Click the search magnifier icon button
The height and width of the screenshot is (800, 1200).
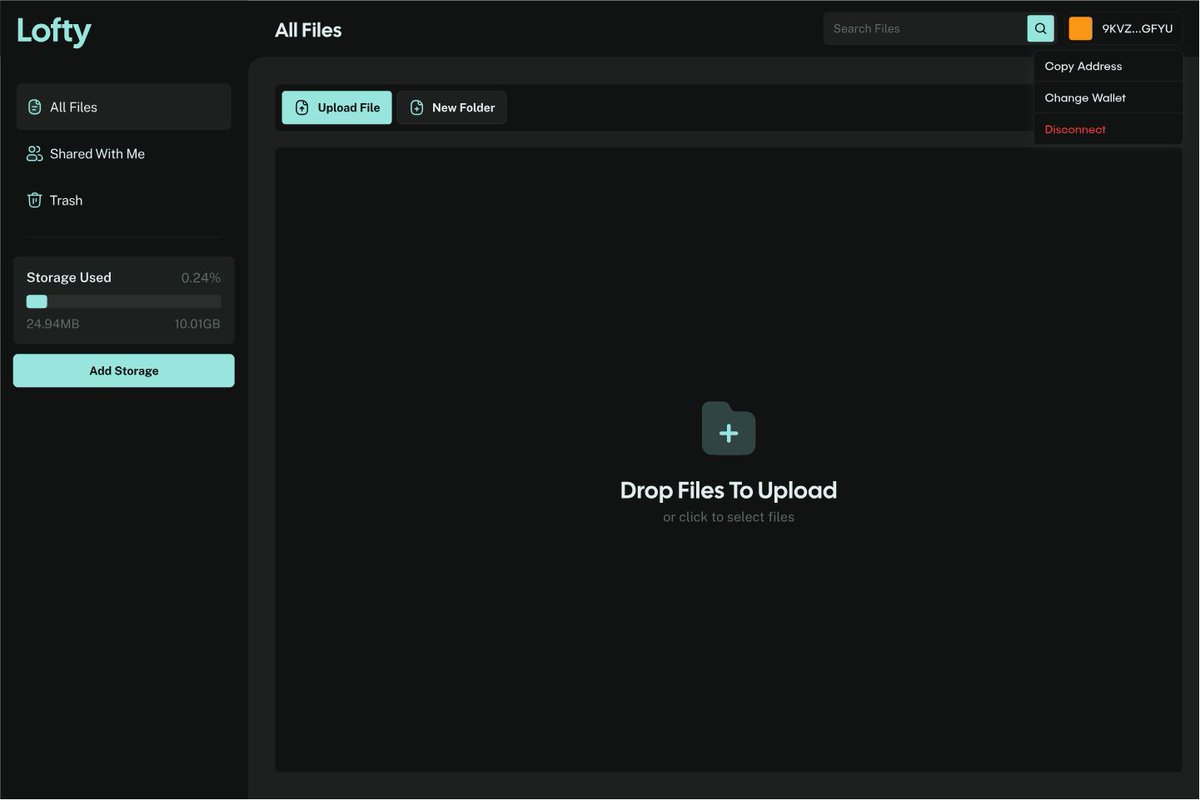pyautogui.click(x=1040, y=29)
